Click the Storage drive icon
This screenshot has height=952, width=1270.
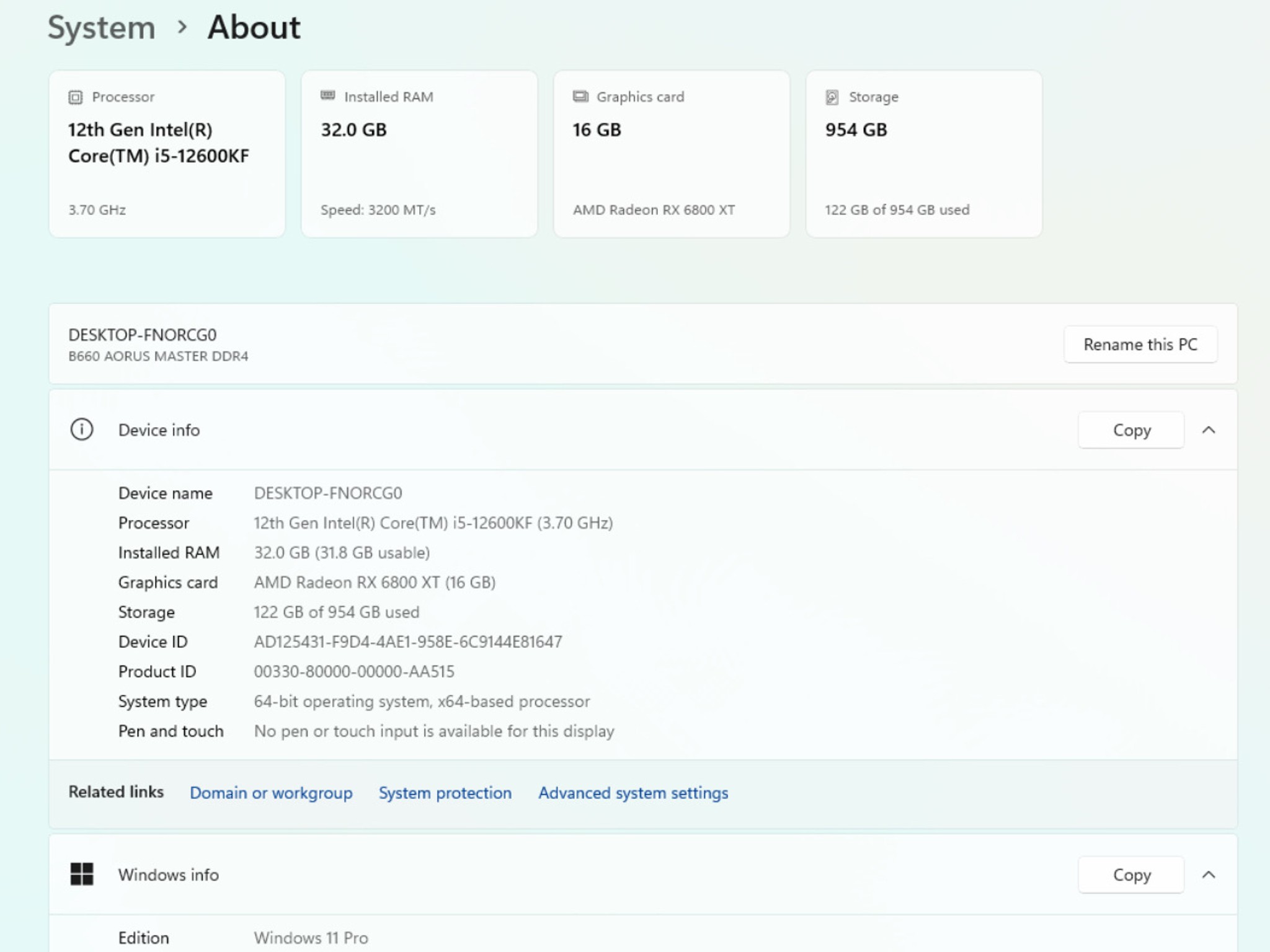click(x=832, y=97)
